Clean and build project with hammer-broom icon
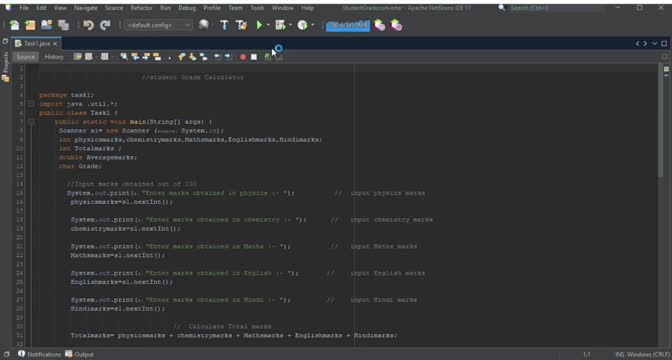This screenshot has width=672, height=360. pos(241,25)
